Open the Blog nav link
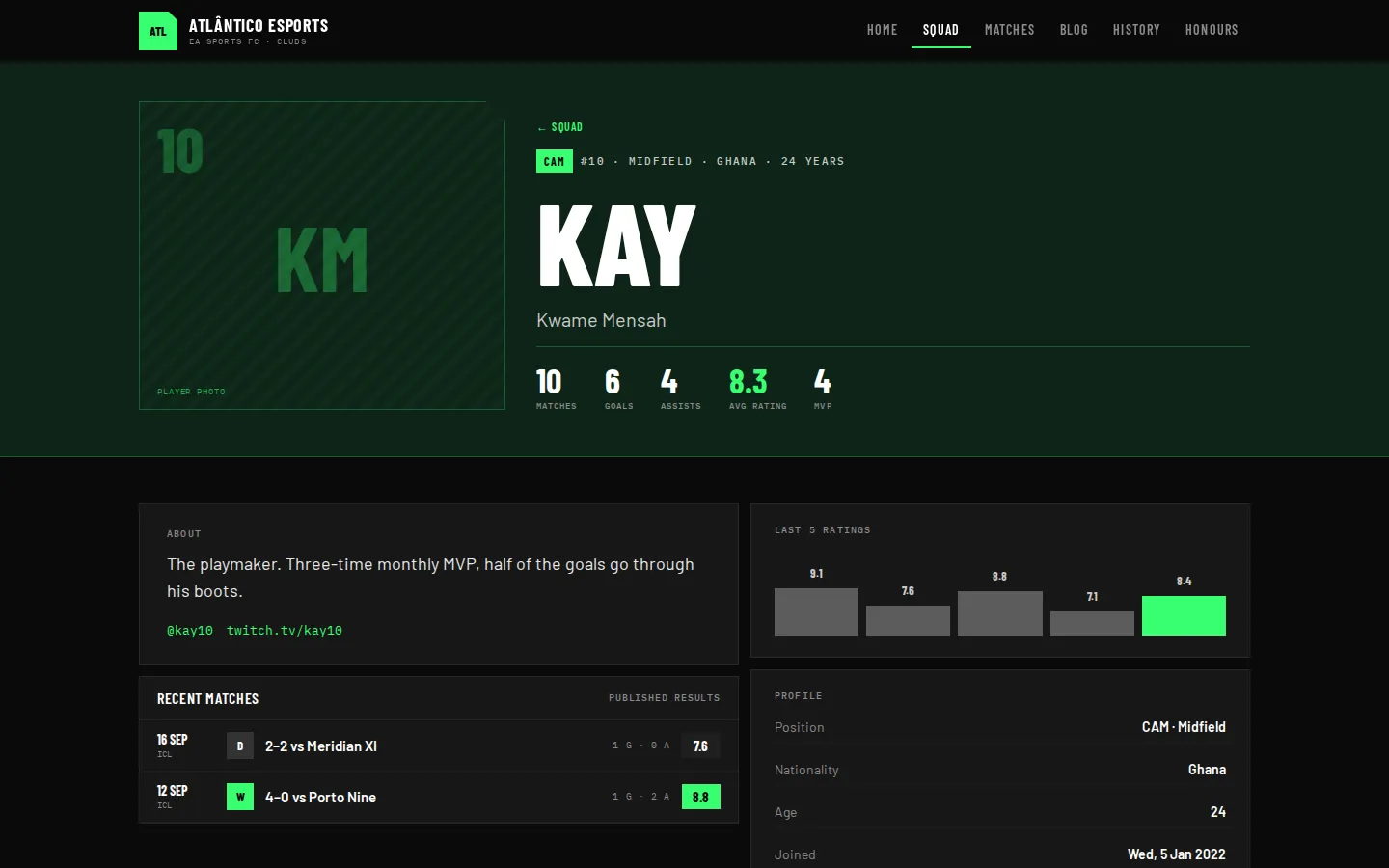 pyautogui.click(x=1074, y=30)
